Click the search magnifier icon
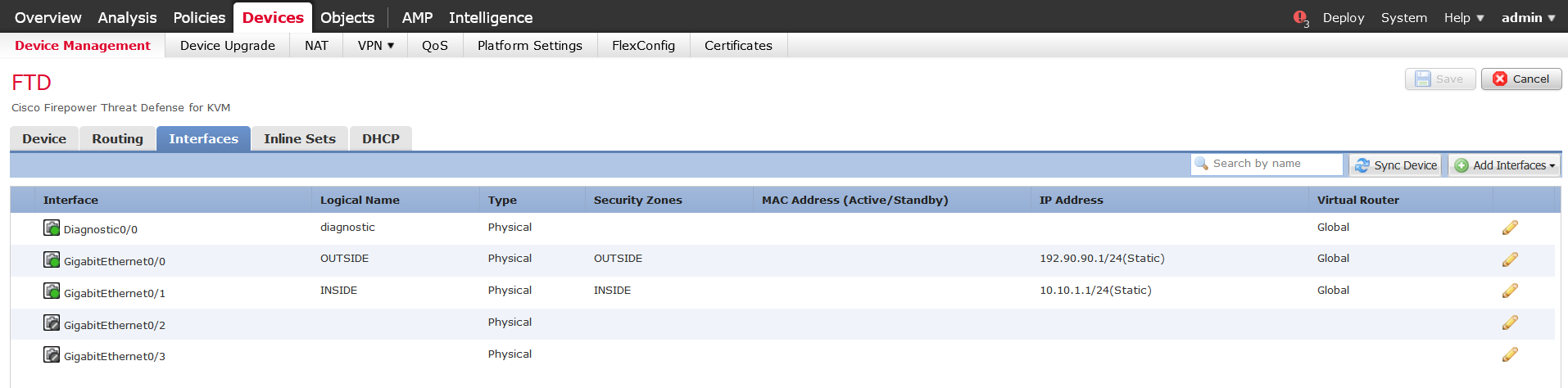Screen dimensions: 1568x388 coord(1202,164)
